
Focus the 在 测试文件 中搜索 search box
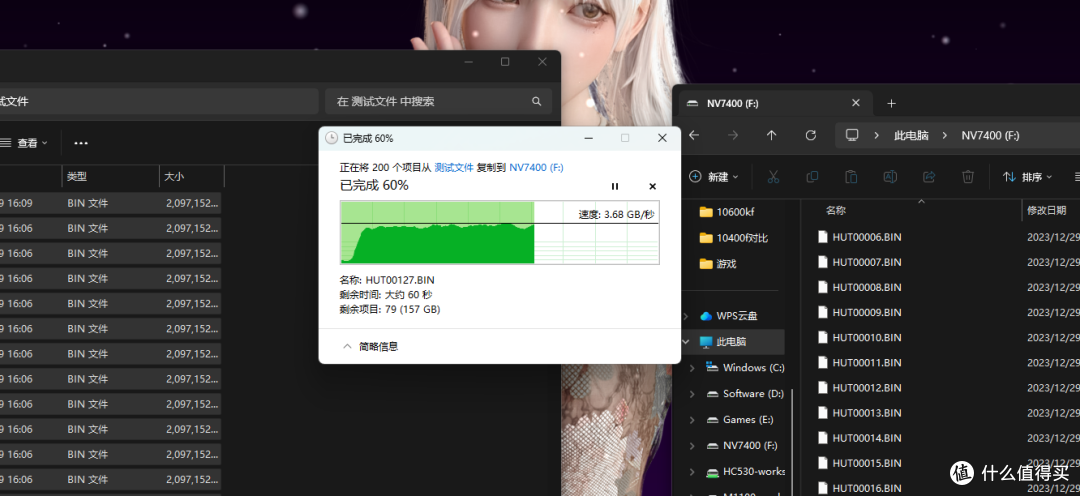pyautogui.click(x=439, y=101)
